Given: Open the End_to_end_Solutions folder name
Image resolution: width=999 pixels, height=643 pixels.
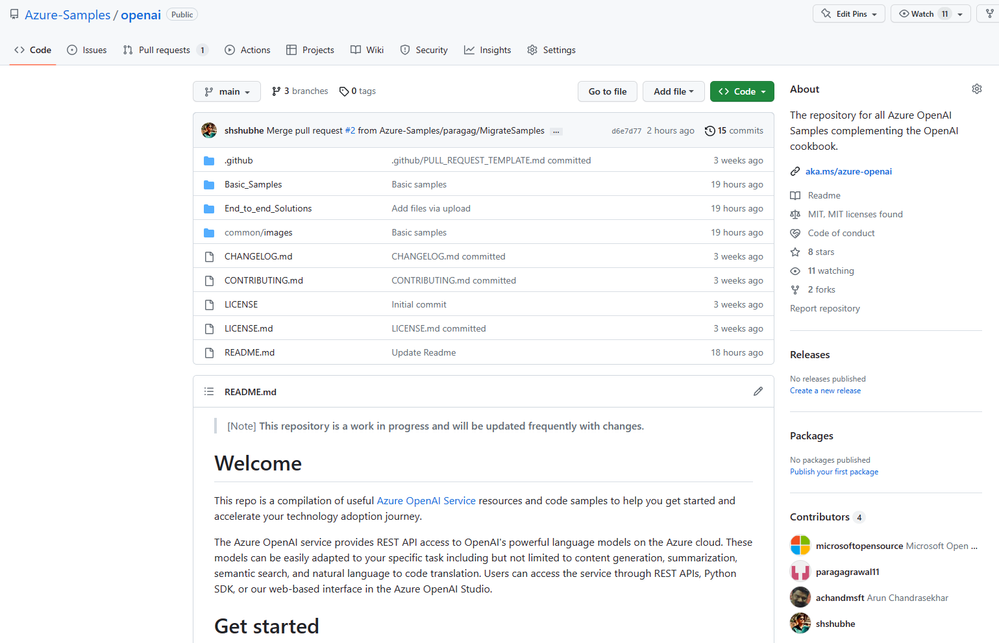Looking at the screenshot, I should coord(268,208).
